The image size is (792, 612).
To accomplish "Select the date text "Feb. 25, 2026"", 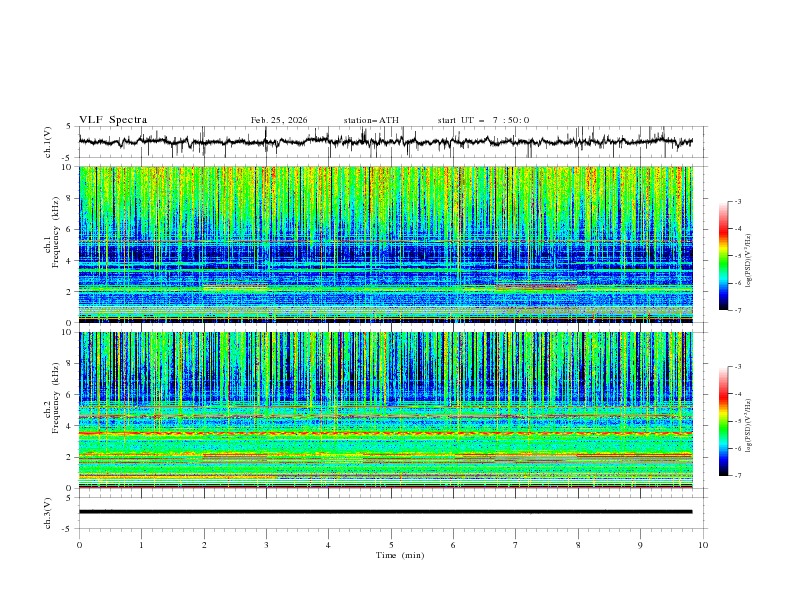I will click(279, 120).
